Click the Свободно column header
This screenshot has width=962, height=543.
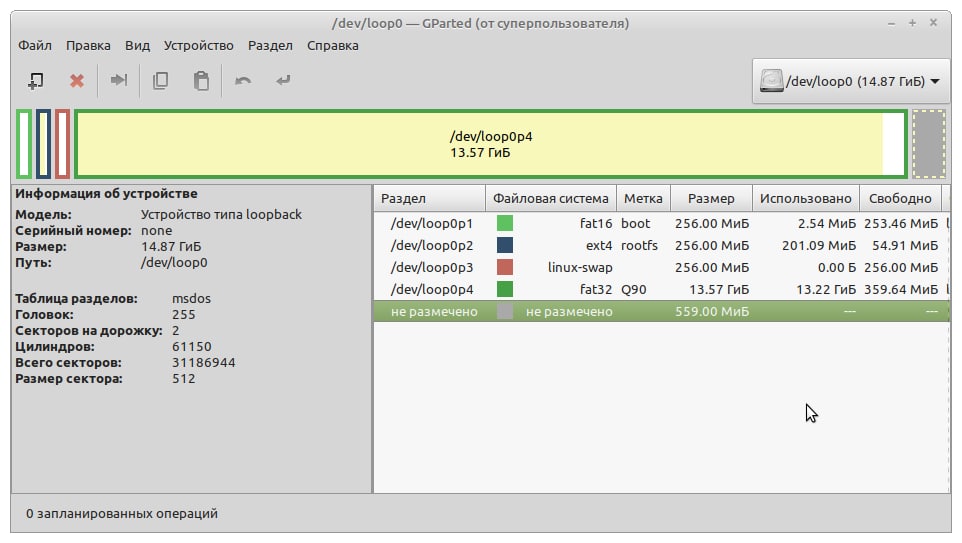click(x=900, y=198)
